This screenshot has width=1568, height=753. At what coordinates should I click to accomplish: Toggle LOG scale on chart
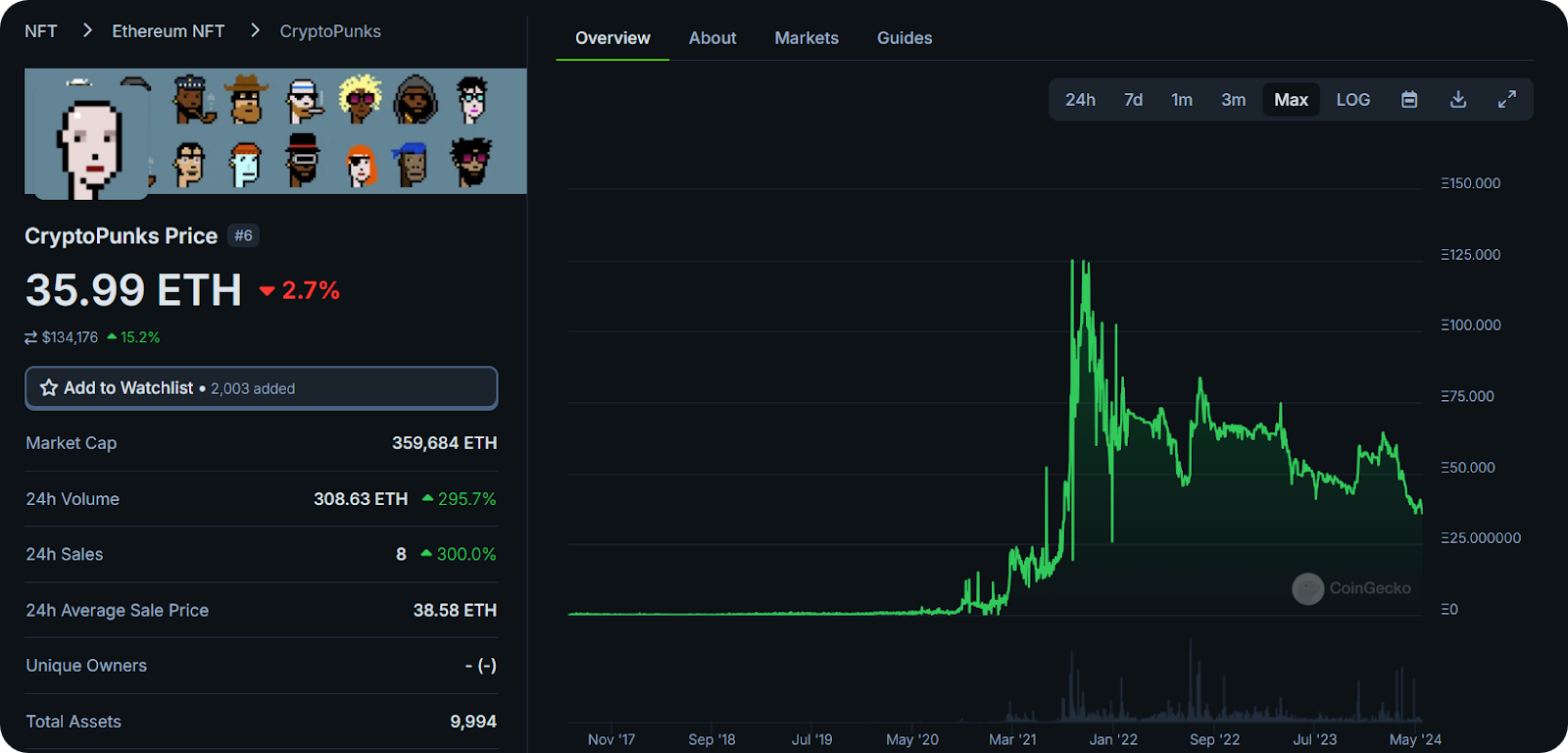pos(1353,100)
